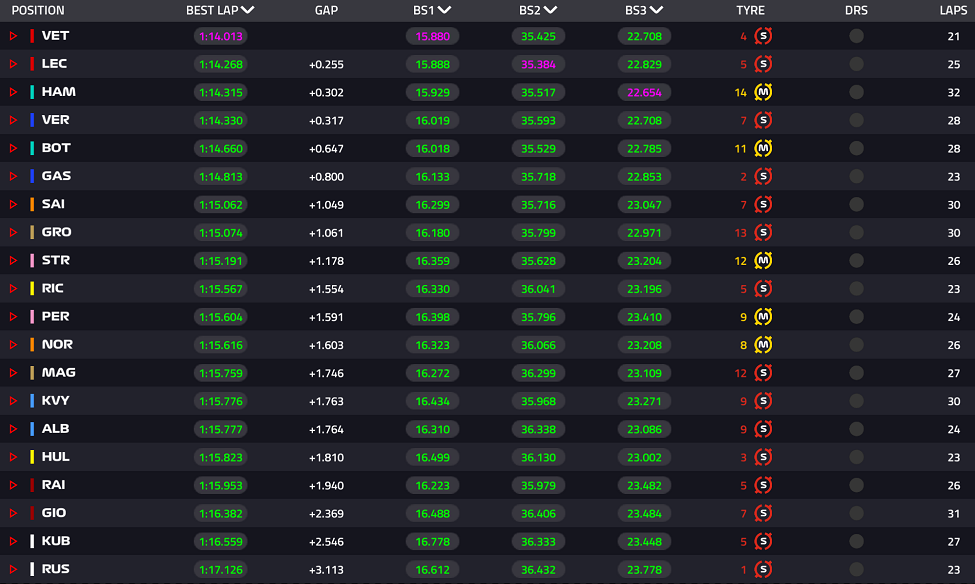Click VET's best lap time 1:14.013

(220, 36)
